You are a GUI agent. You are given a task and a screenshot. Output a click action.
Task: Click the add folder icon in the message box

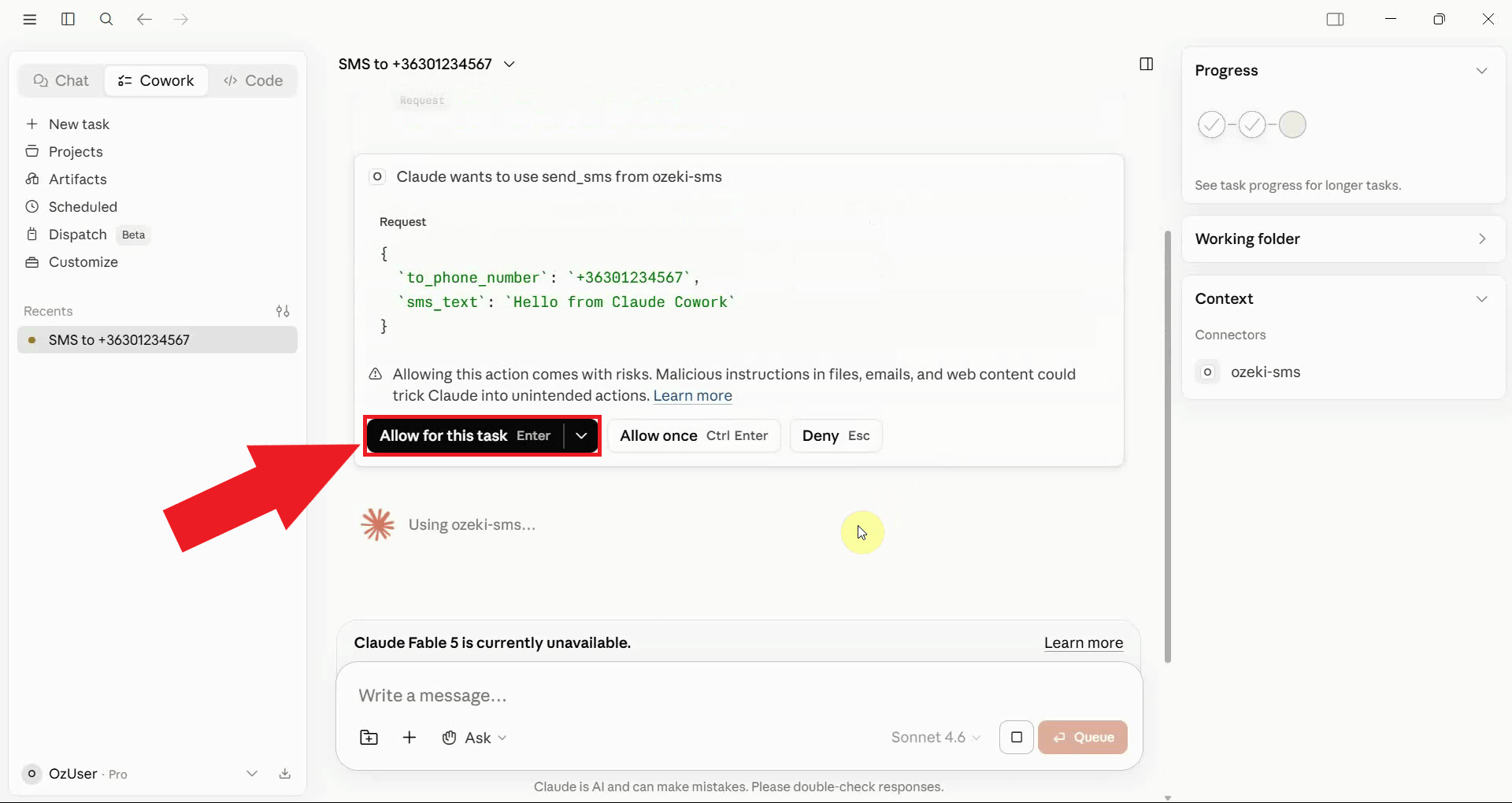[x=369, y=738]
